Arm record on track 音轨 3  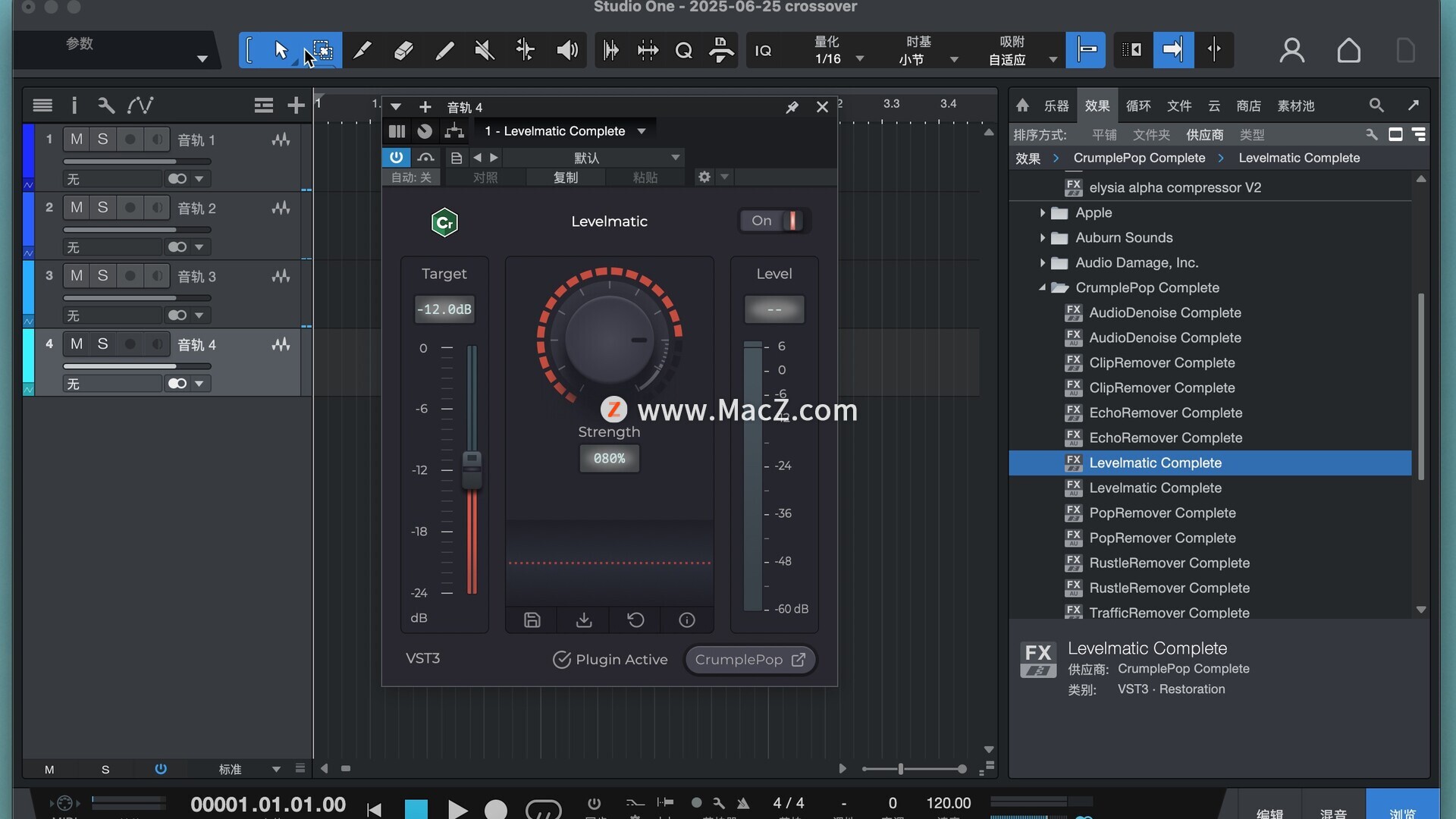pyautogui.click(x=130, y=275)
